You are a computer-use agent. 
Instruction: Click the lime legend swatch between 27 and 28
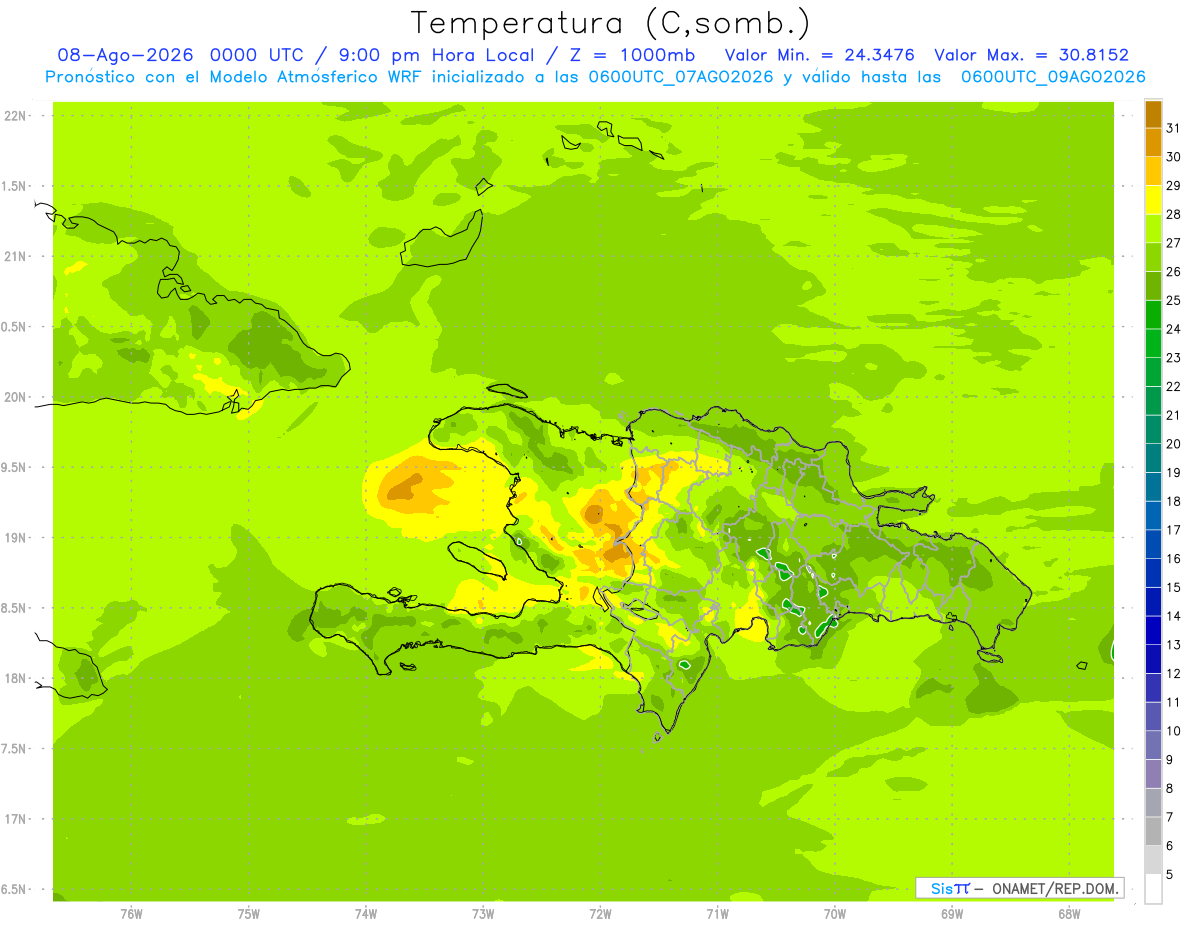1153,228
